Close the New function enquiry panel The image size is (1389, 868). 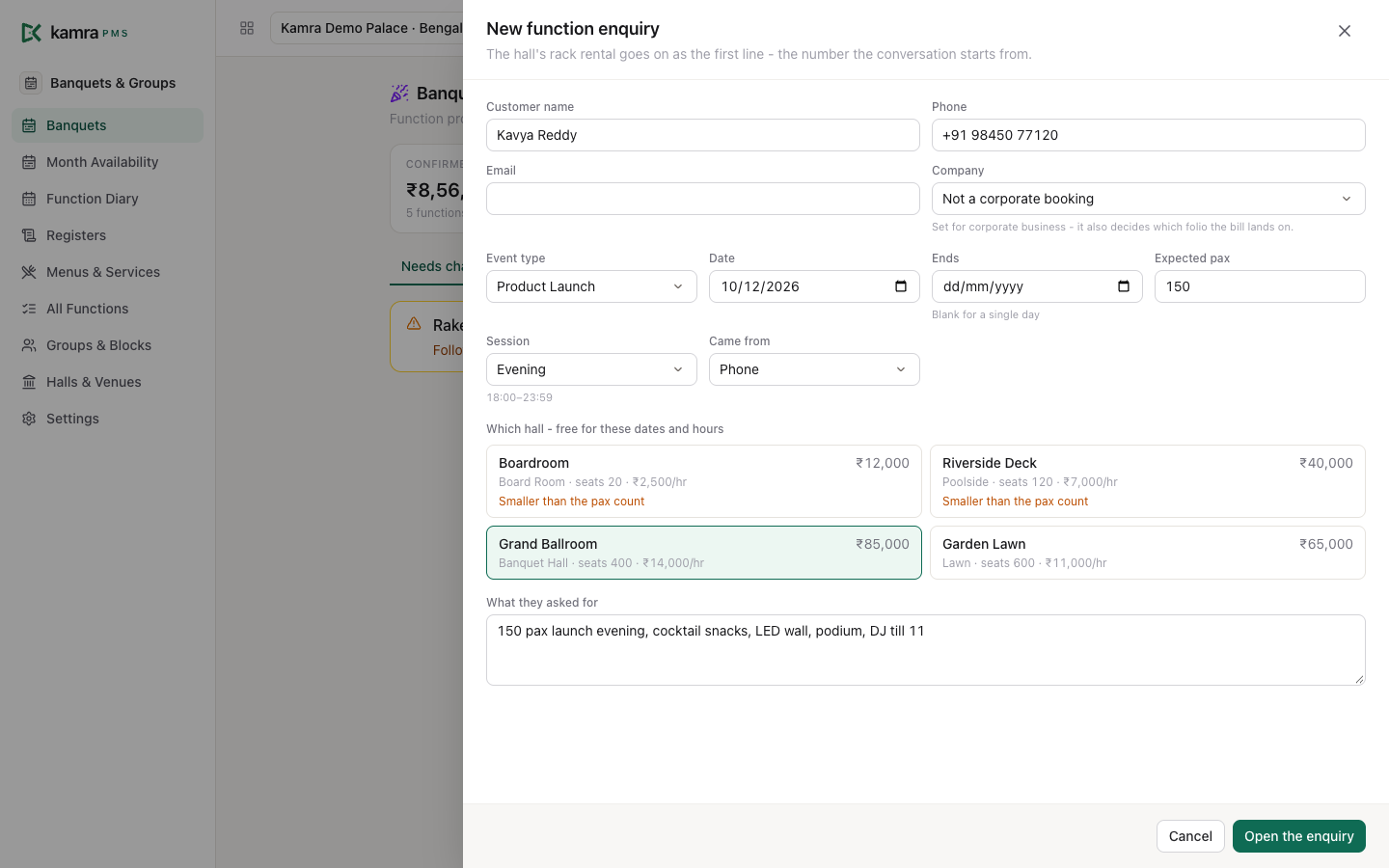click(x=1345, y=31)
